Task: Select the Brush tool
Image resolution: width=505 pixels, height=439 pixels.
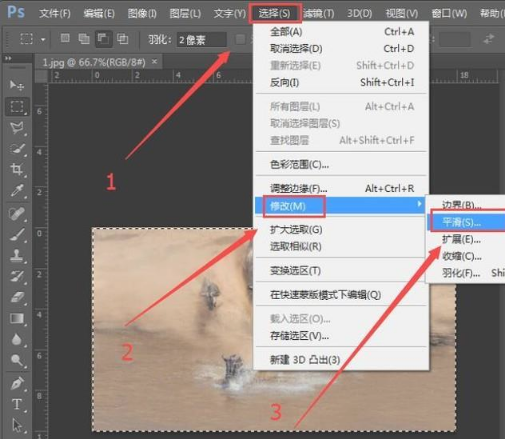Action: (17, 234)
